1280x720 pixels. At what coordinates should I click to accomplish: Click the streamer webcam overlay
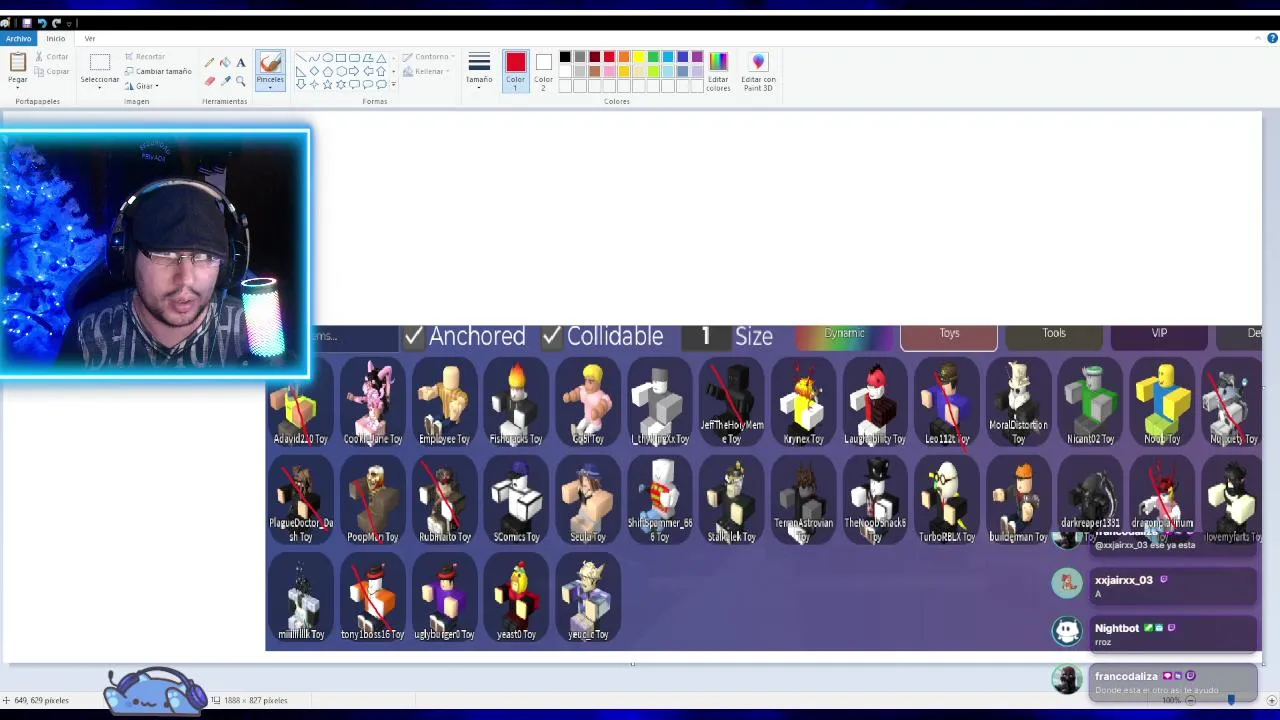pyautogui.click(x=155, y=254)
